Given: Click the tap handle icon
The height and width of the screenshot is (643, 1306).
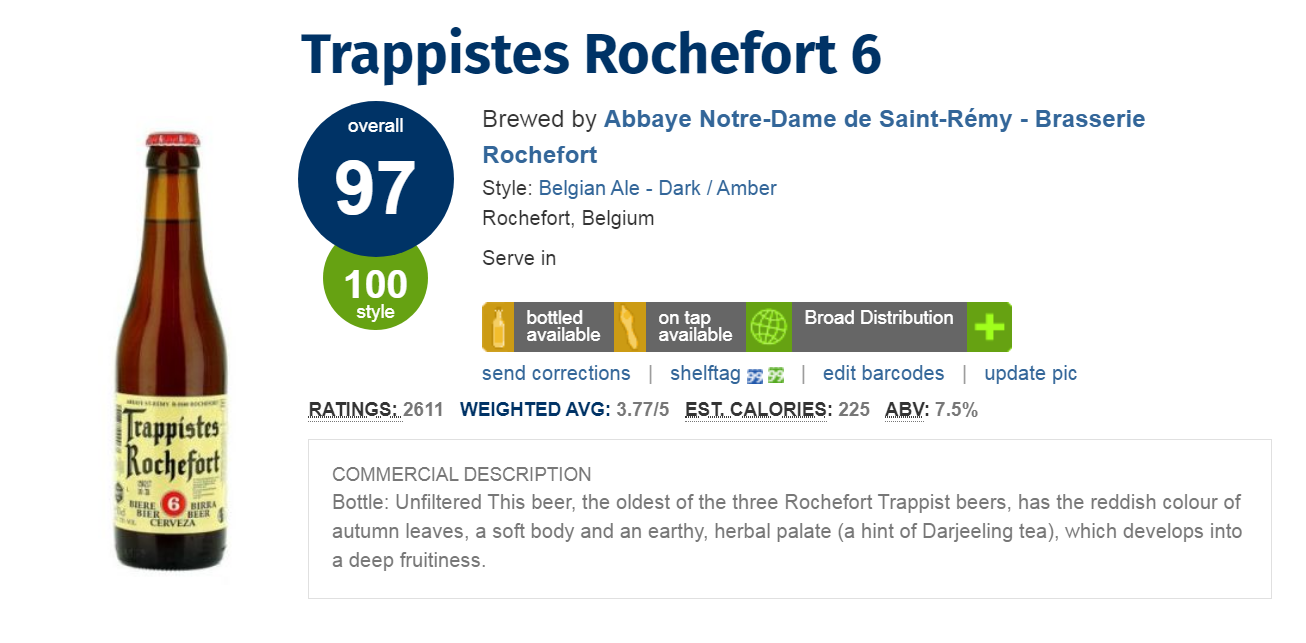Looking at the screenshot, I should click(x=629, y=327).
